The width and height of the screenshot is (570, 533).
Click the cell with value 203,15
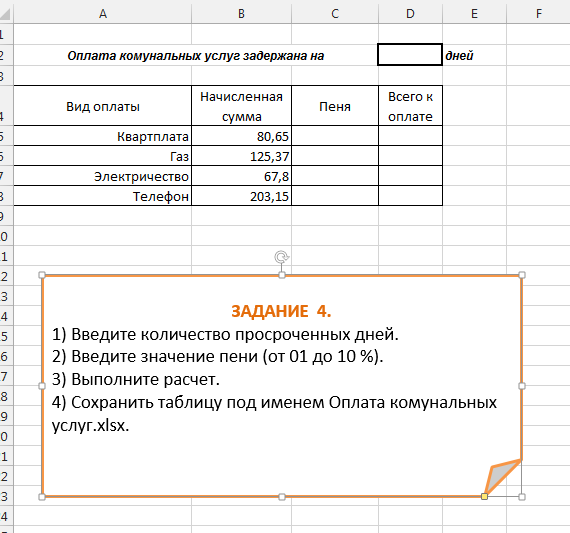point(241,196)
